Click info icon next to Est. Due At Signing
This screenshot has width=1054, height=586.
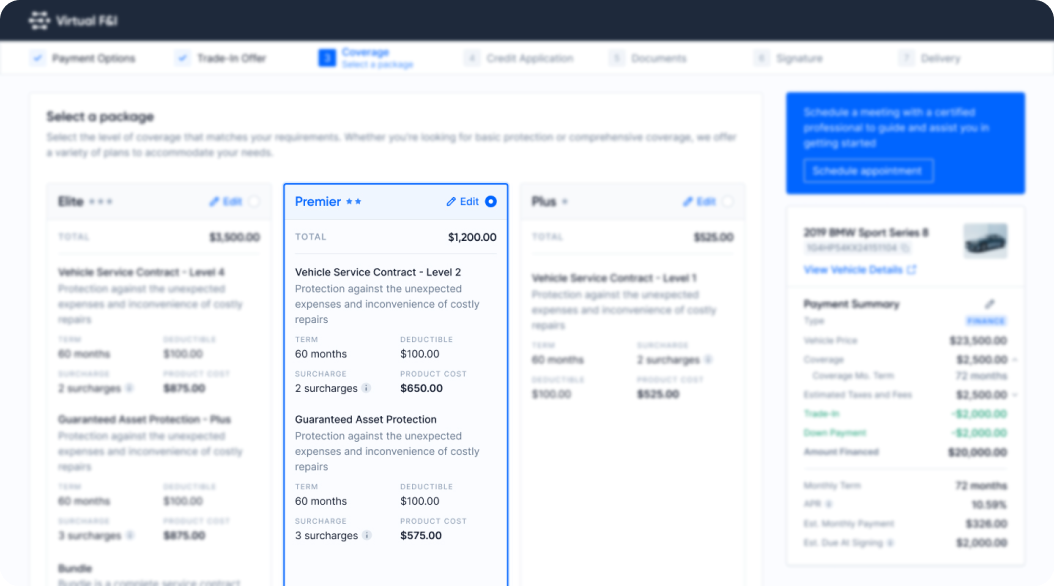(x=889, y=543)
